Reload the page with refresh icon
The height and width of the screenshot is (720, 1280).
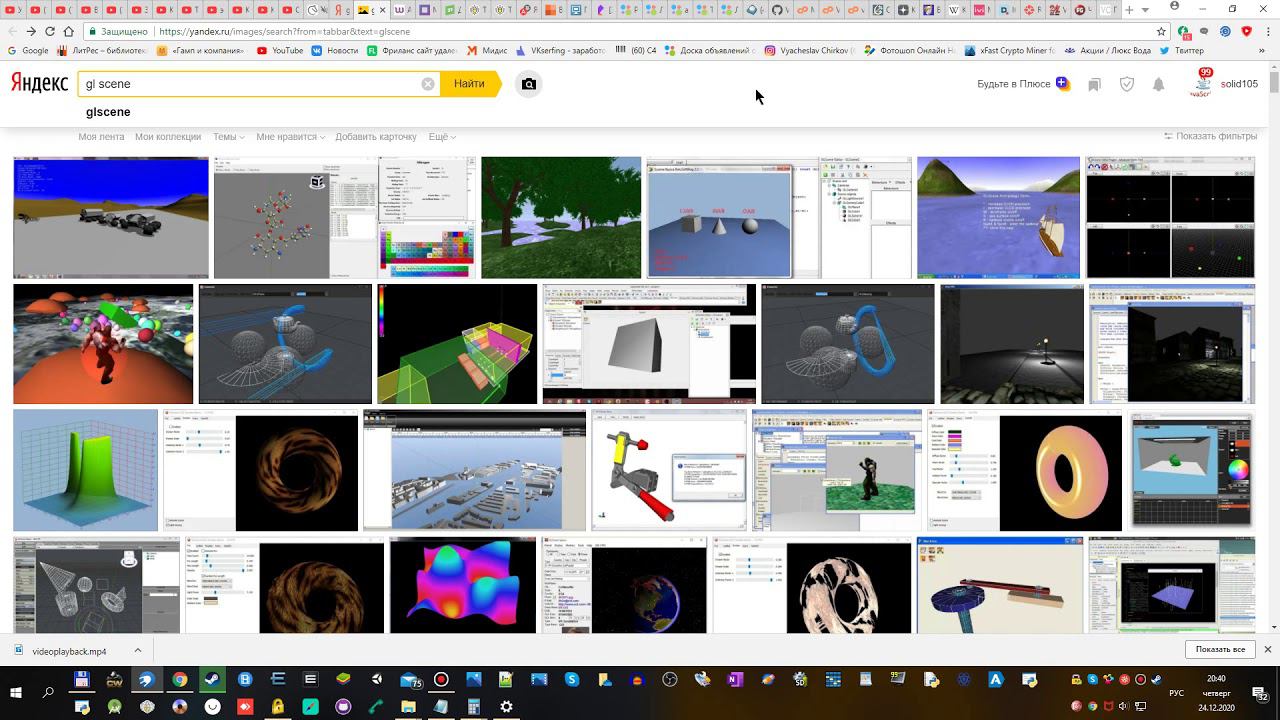(x=50, y=32)
